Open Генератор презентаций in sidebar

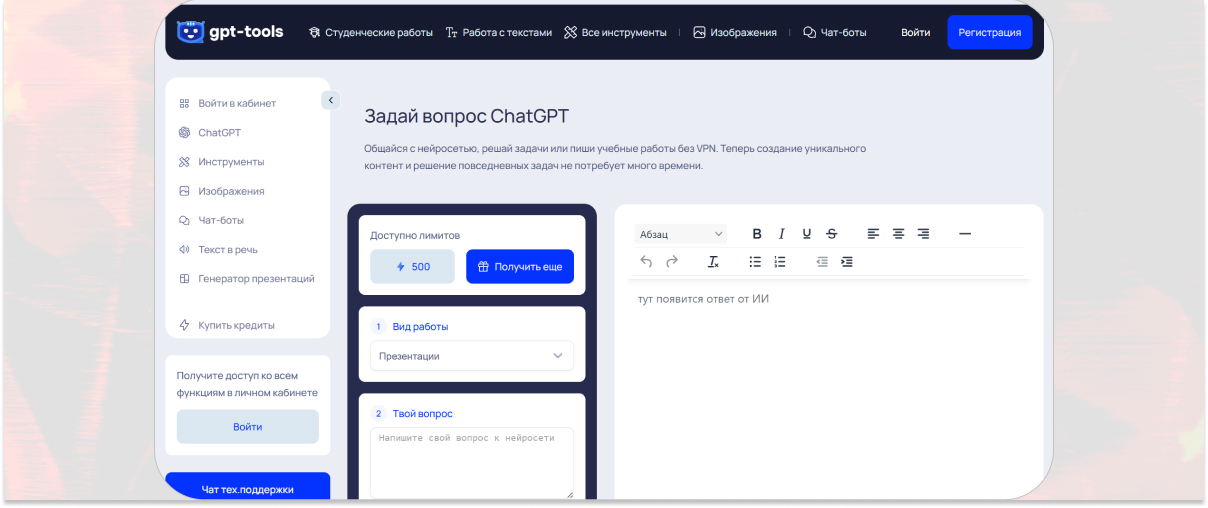[246, 278]
